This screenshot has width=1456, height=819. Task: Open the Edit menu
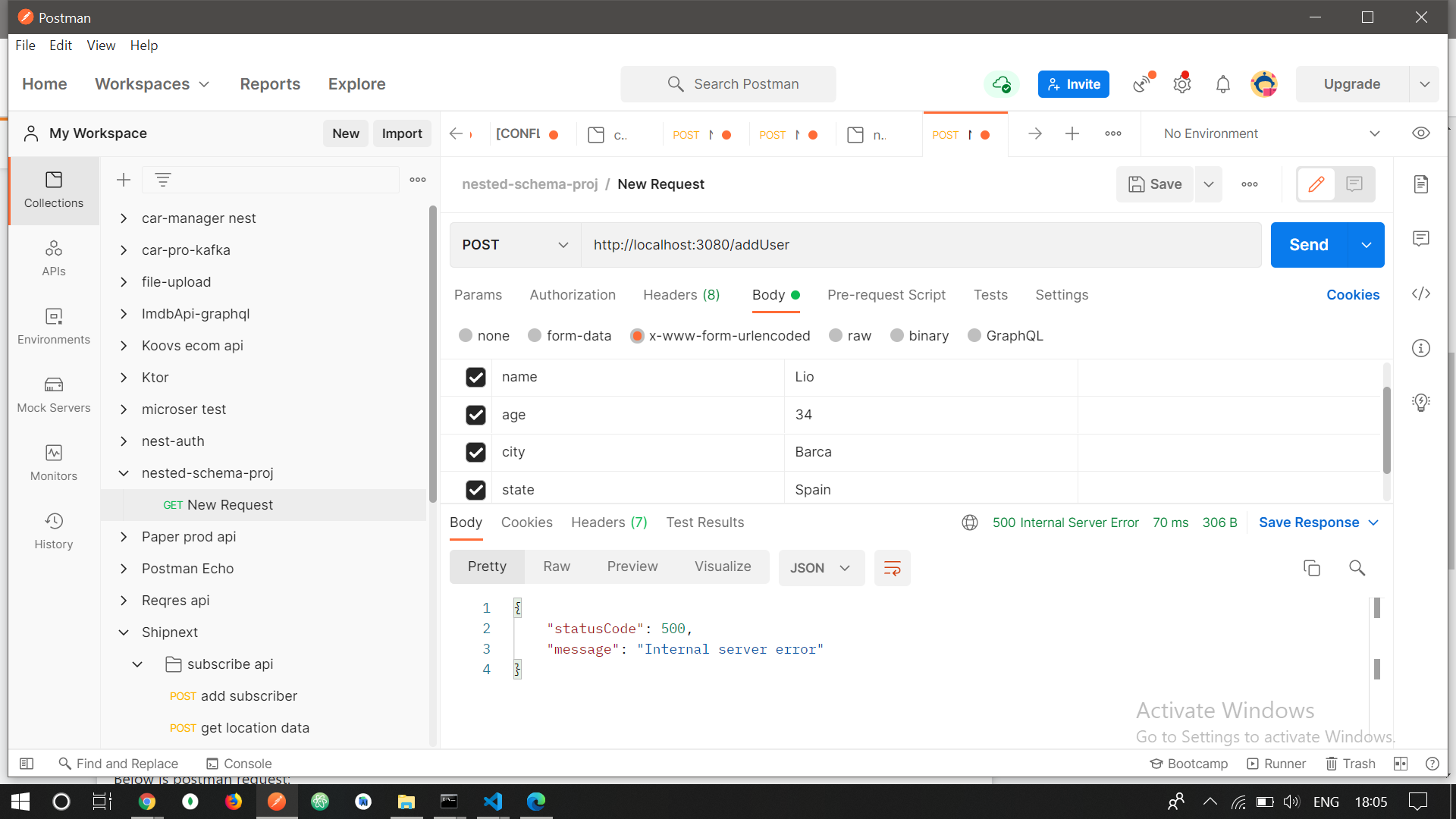click(61, 45)
